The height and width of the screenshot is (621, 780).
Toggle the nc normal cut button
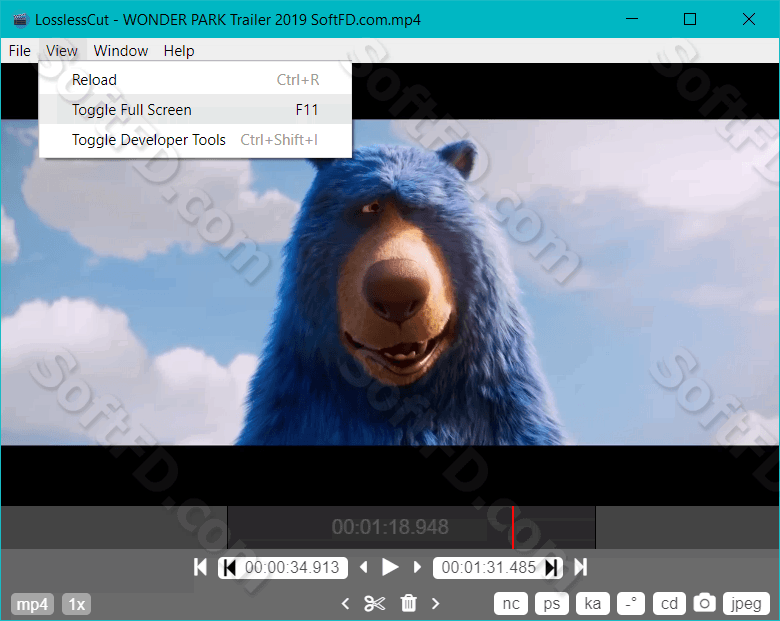(x=511, y=604)
